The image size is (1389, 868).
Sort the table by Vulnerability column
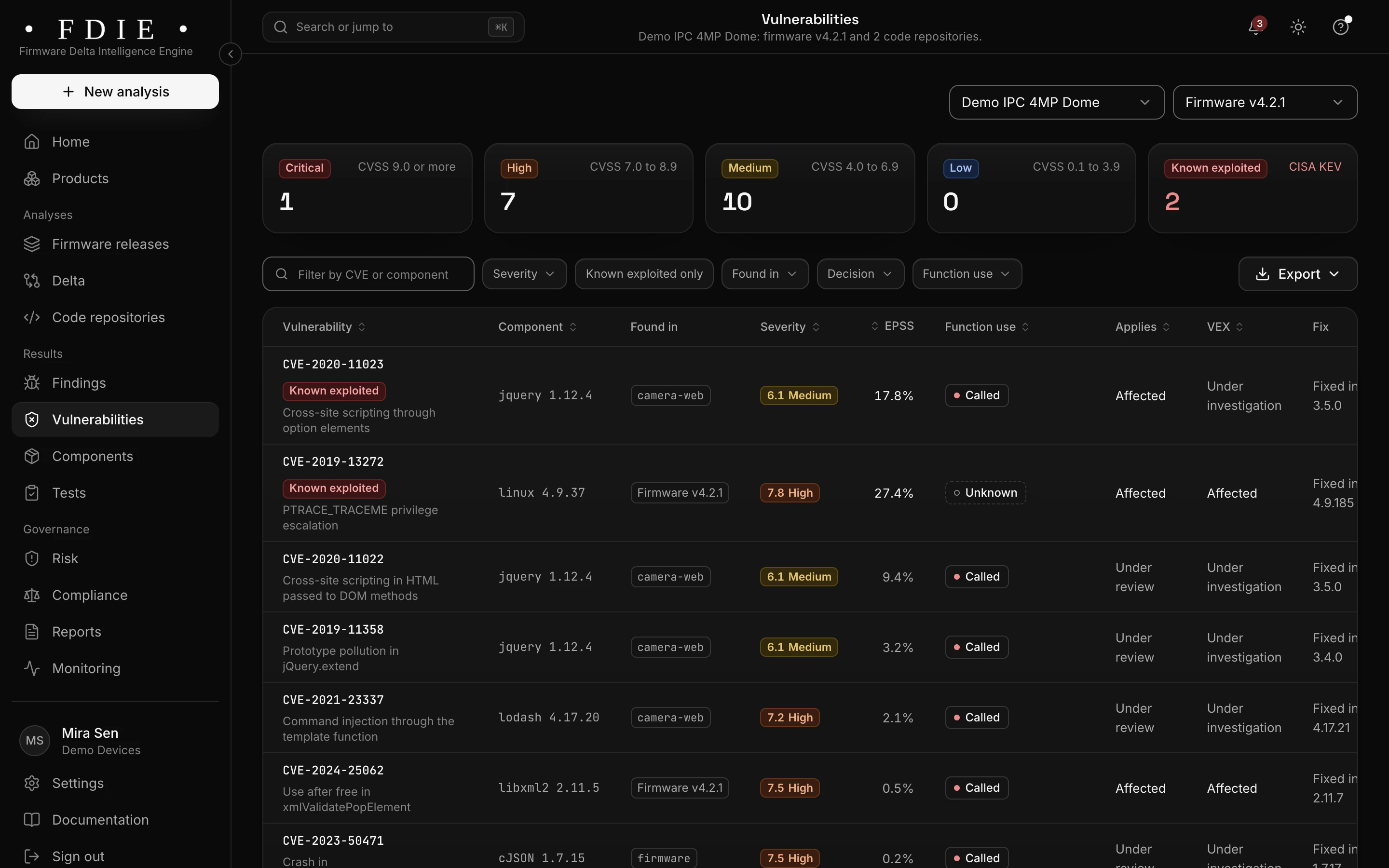coord(324,326)
